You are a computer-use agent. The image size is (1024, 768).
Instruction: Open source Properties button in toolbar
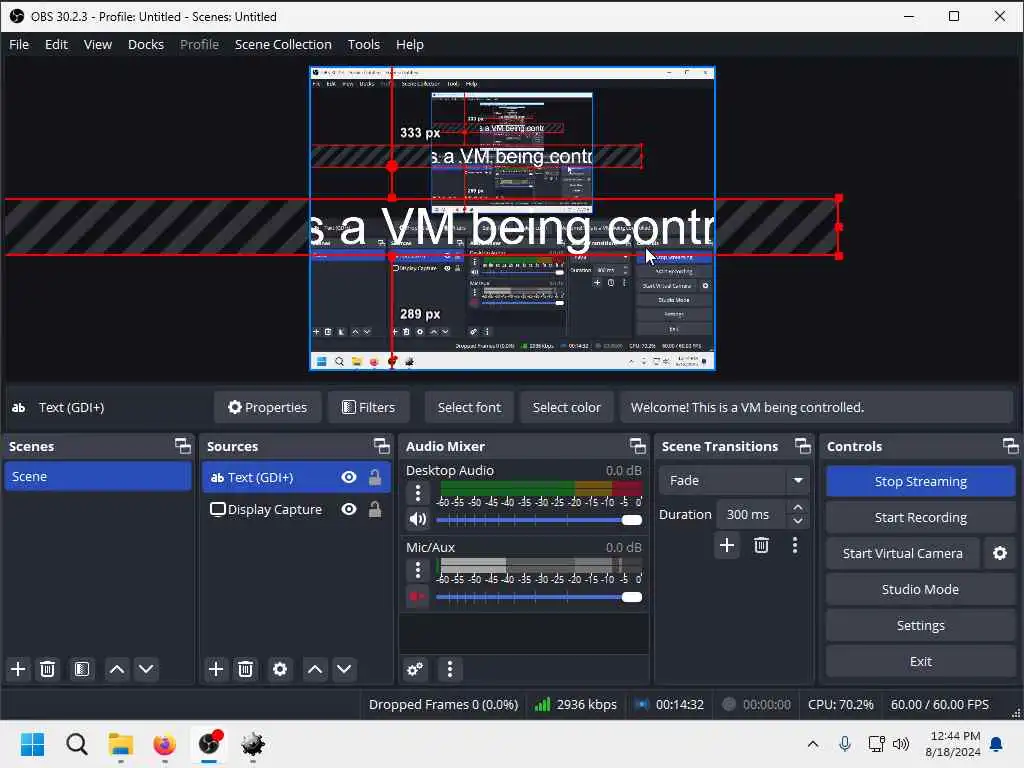267,408
